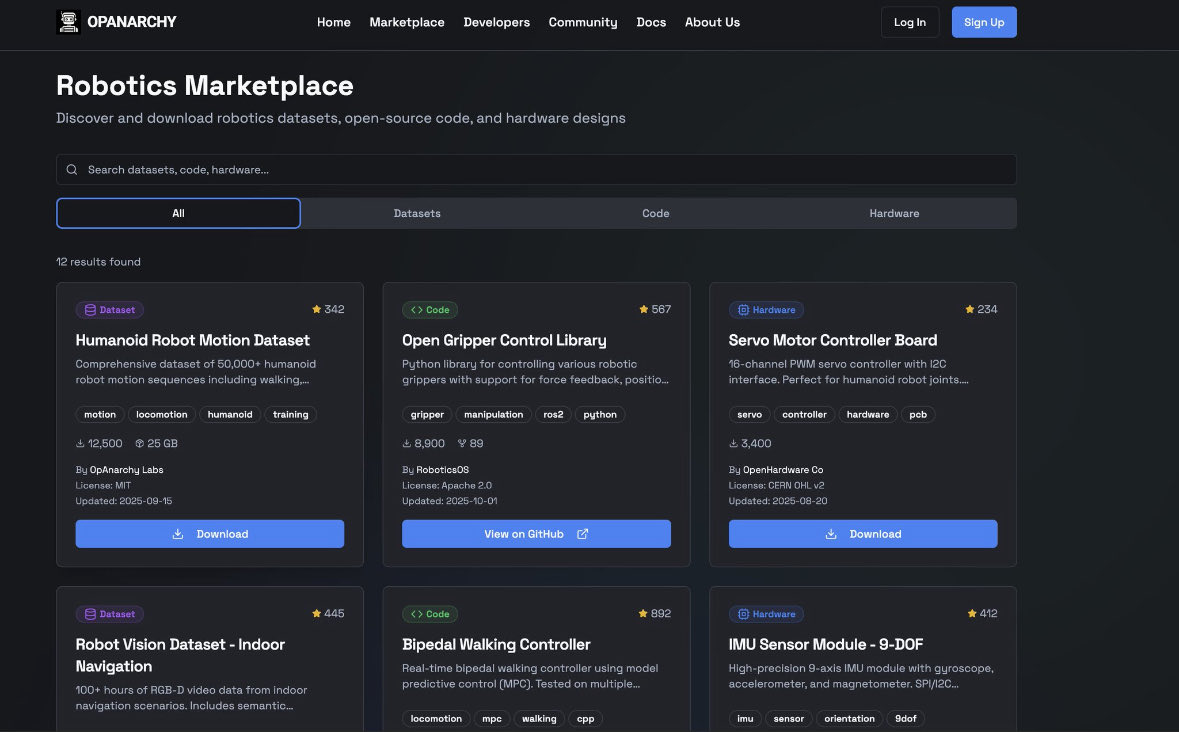This screenshot has height=732, width=1179.
Task: Open the Gripper Control Library on GitHub
Action: (x=536, y=534)
